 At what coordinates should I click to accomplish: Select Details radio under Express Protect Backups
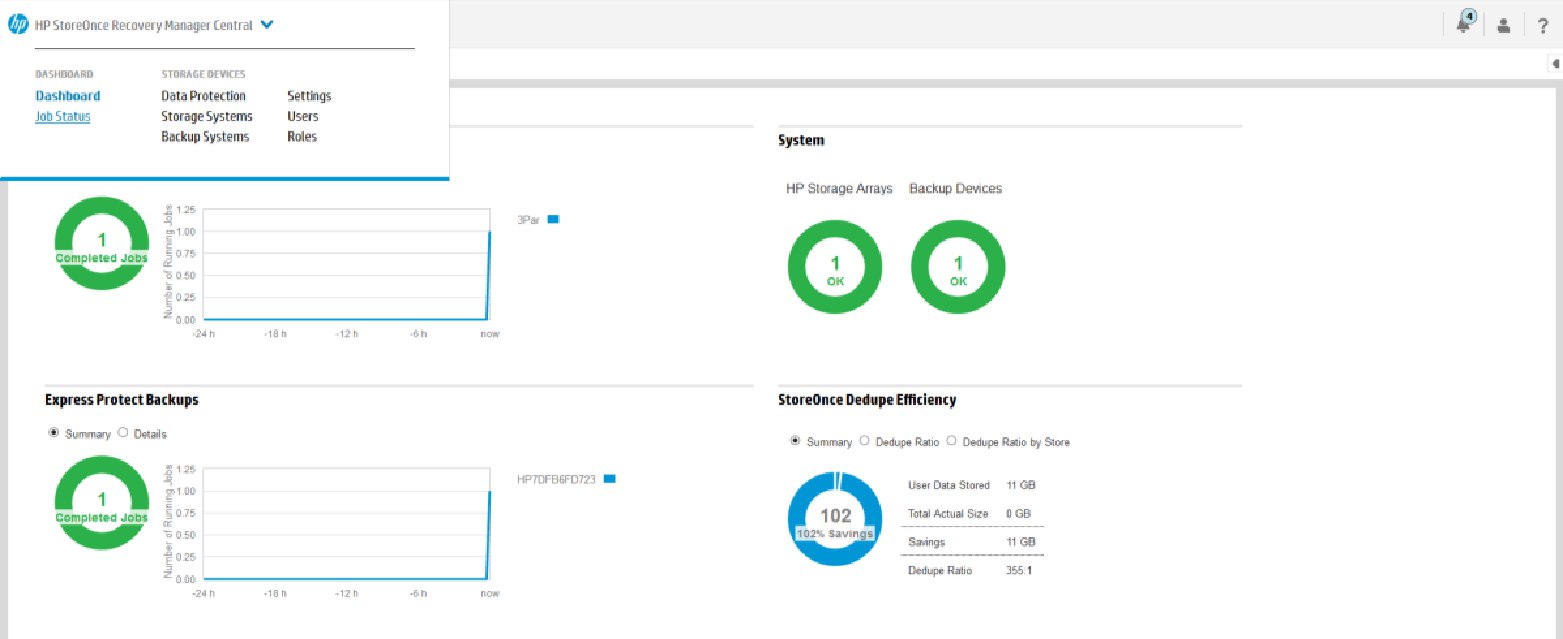123,434
